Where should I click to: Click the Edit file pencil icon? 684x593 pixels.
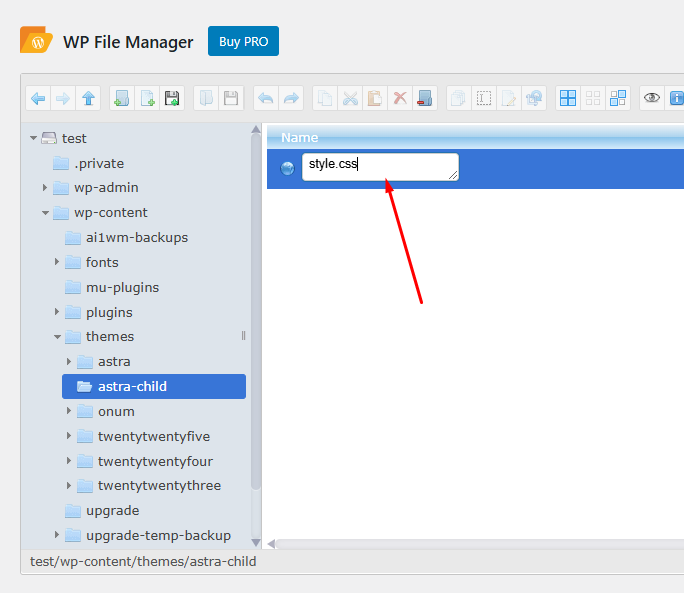[509, 98]
